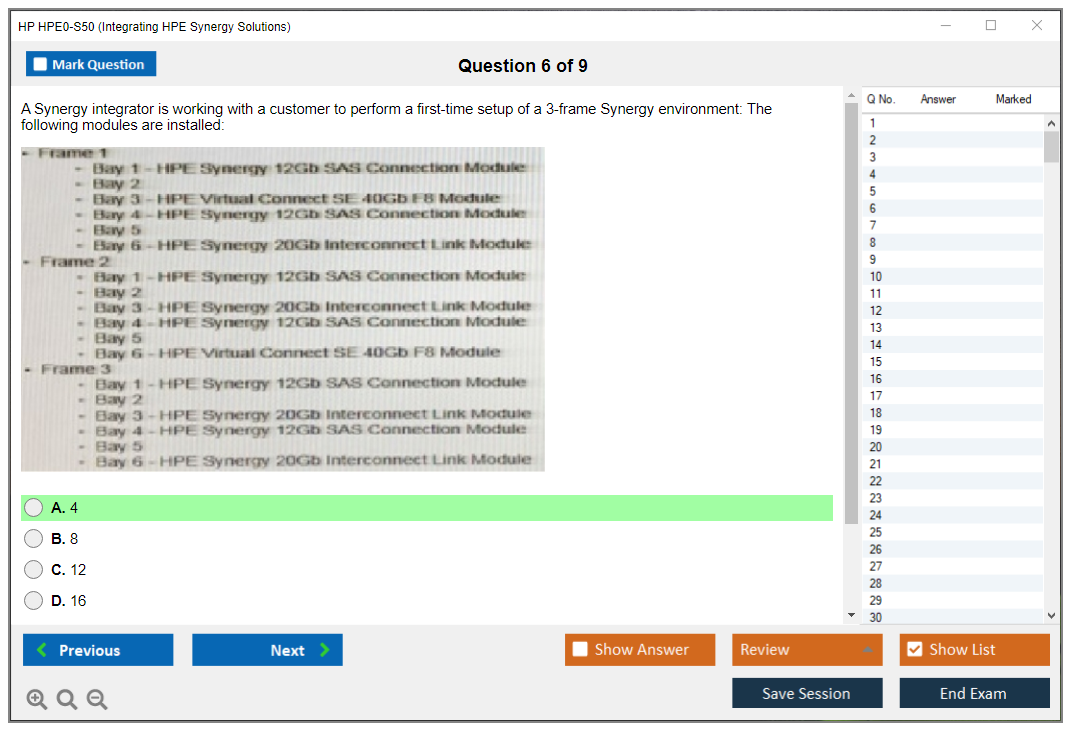Image resolution: width=1075 pixels, height=735 pixels.
Task: Select answer option B. 8
Action: (x=34, y=539)
